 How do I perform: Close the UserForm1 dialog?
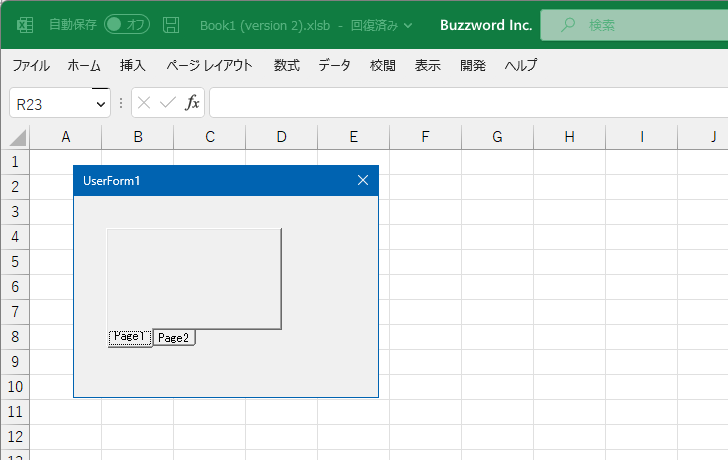pos(363,180)
